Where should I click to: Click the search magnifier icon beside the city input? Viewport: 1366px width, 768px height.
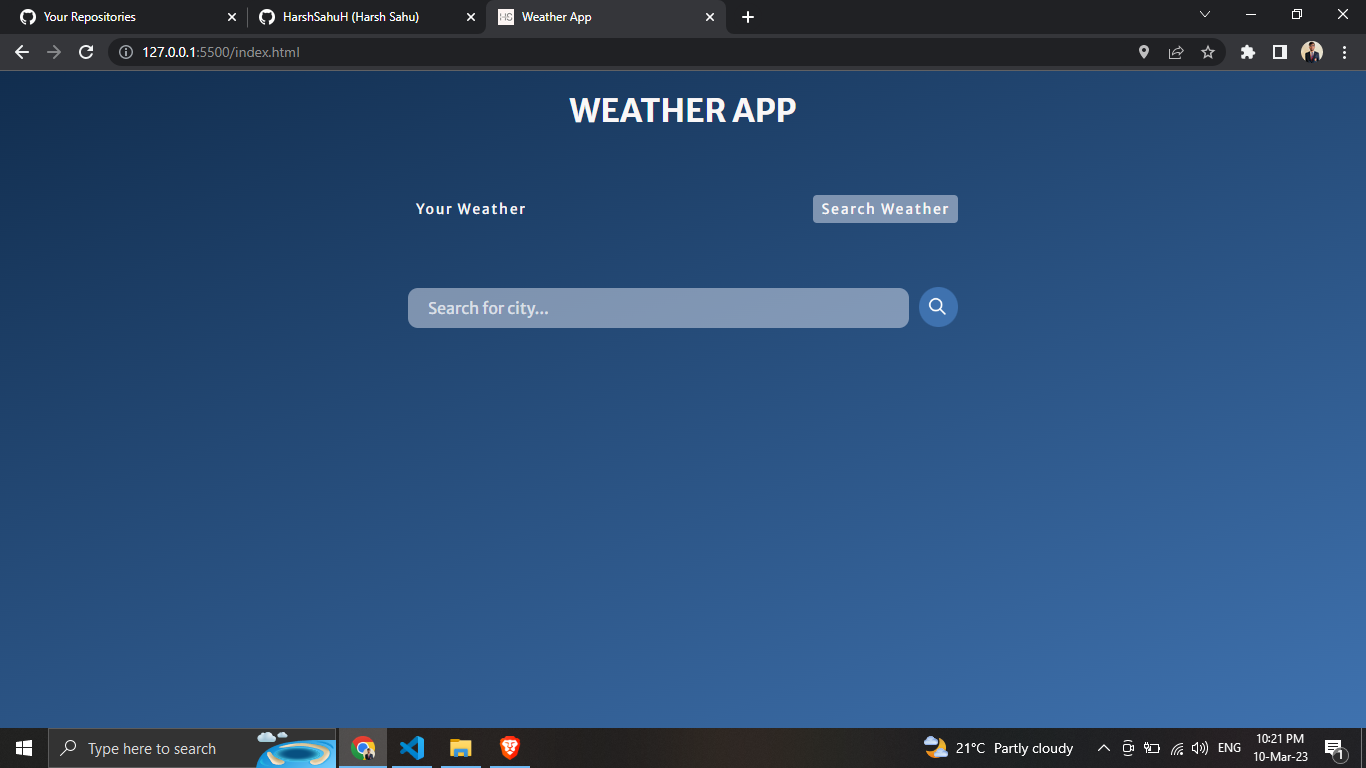(937, 307)
